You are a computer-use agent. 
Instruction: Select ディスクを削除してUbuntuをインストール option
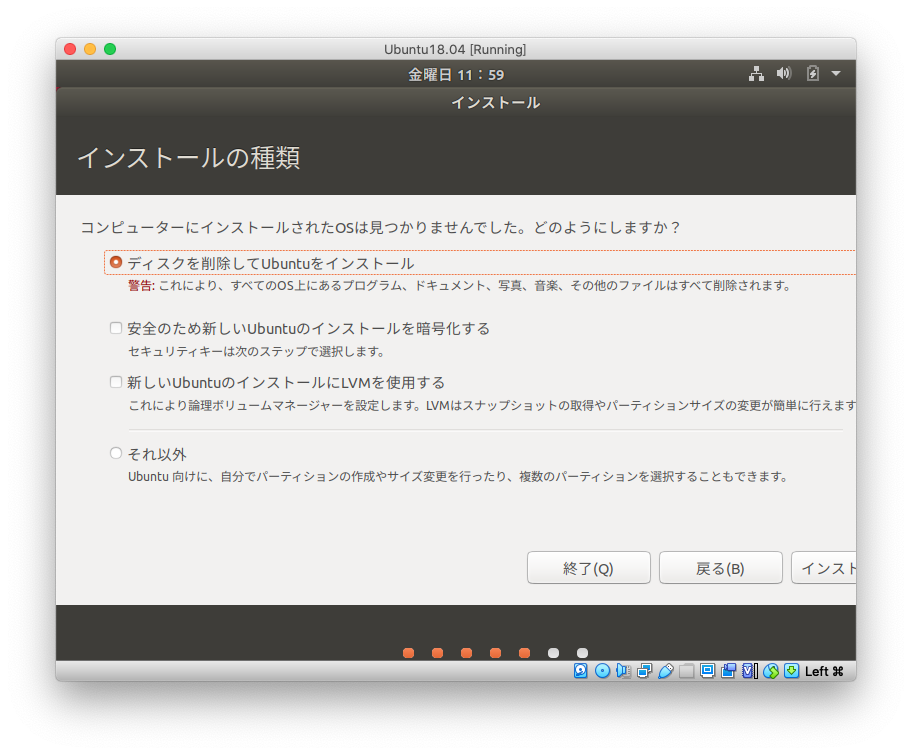click(x=117, y=261)
